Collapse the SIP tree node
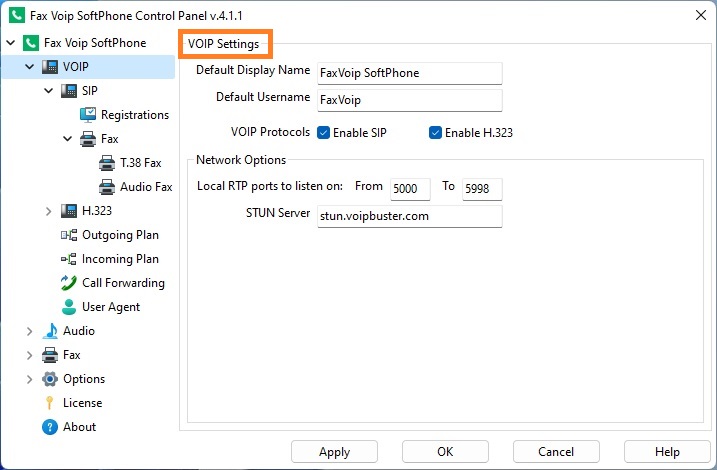The image size is (717, 470). tap(48, 91)
